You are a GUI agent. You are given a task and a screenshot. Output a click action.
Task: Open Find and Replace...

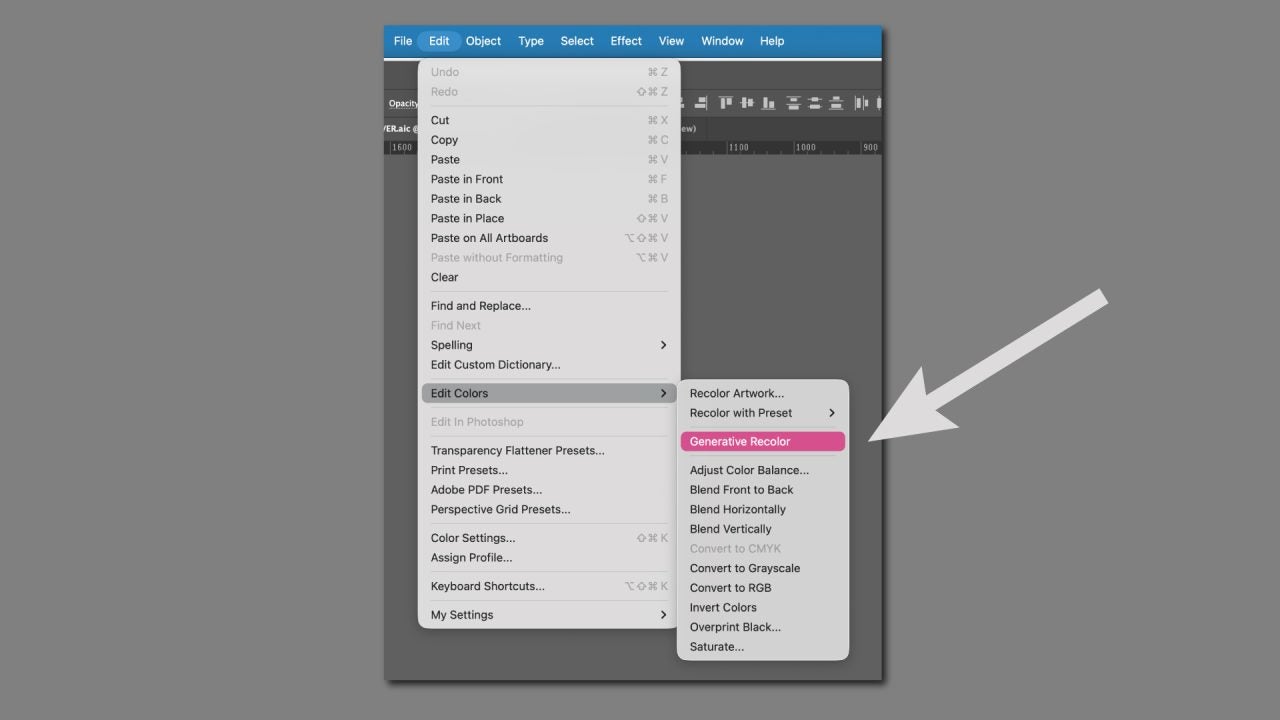[x=549, y=306]
